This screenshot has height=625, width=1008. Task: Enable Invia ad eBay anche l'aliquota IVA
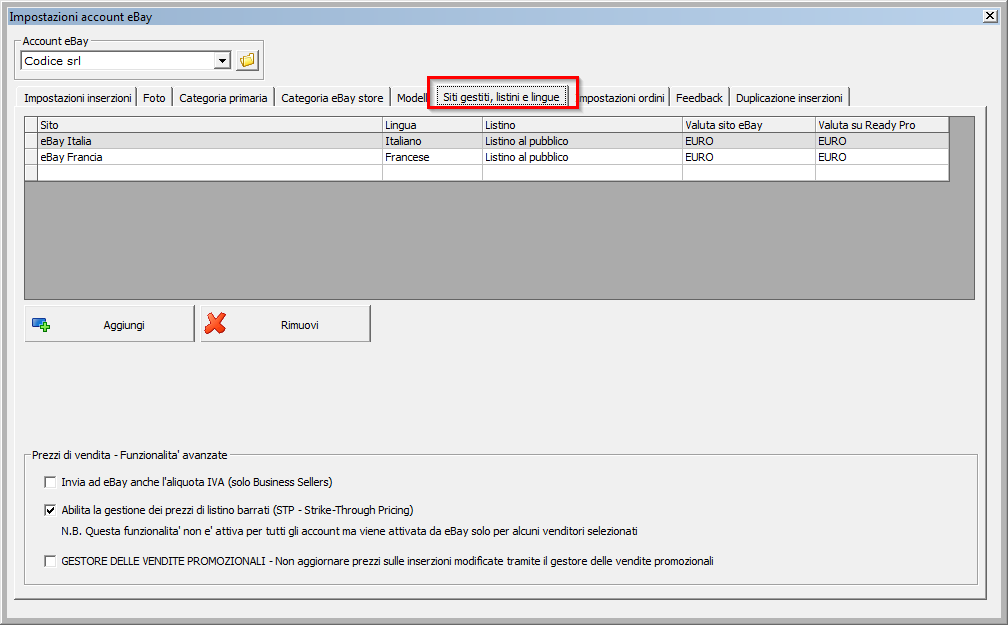pyautogui.click(x=50, y=482)
